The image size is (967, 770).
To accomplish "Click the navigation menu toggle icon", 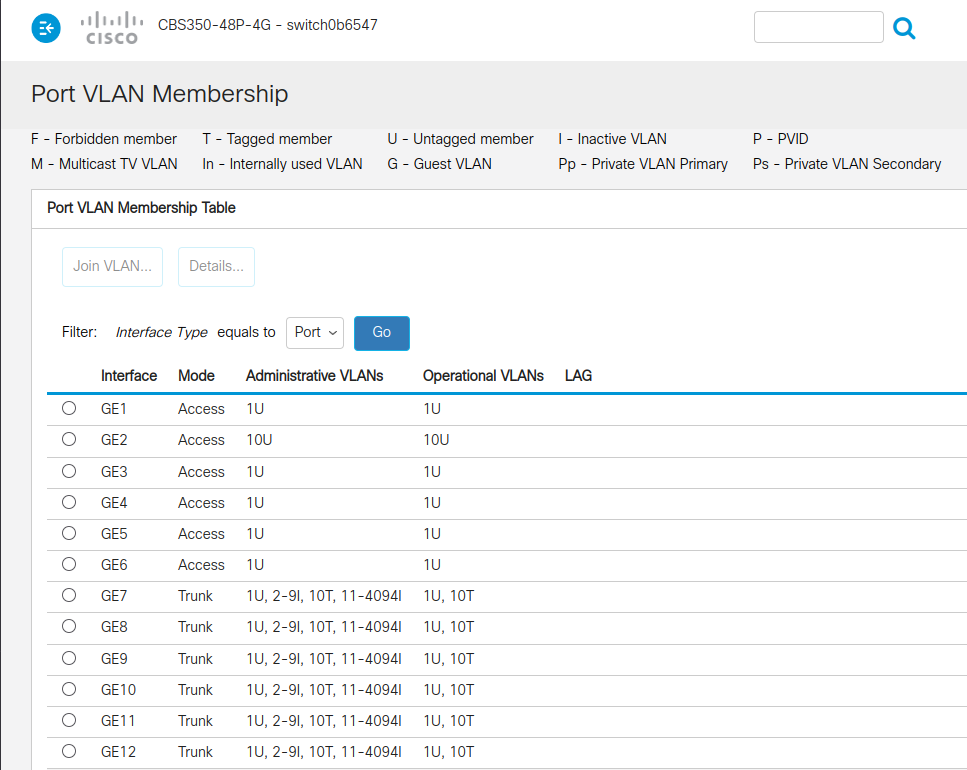I will (46, 29).
